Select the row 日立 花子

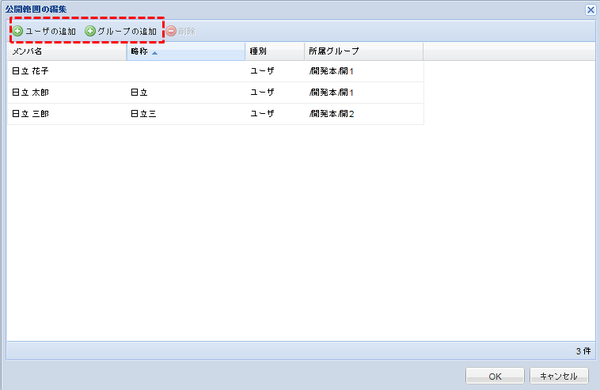click(215, 71)
